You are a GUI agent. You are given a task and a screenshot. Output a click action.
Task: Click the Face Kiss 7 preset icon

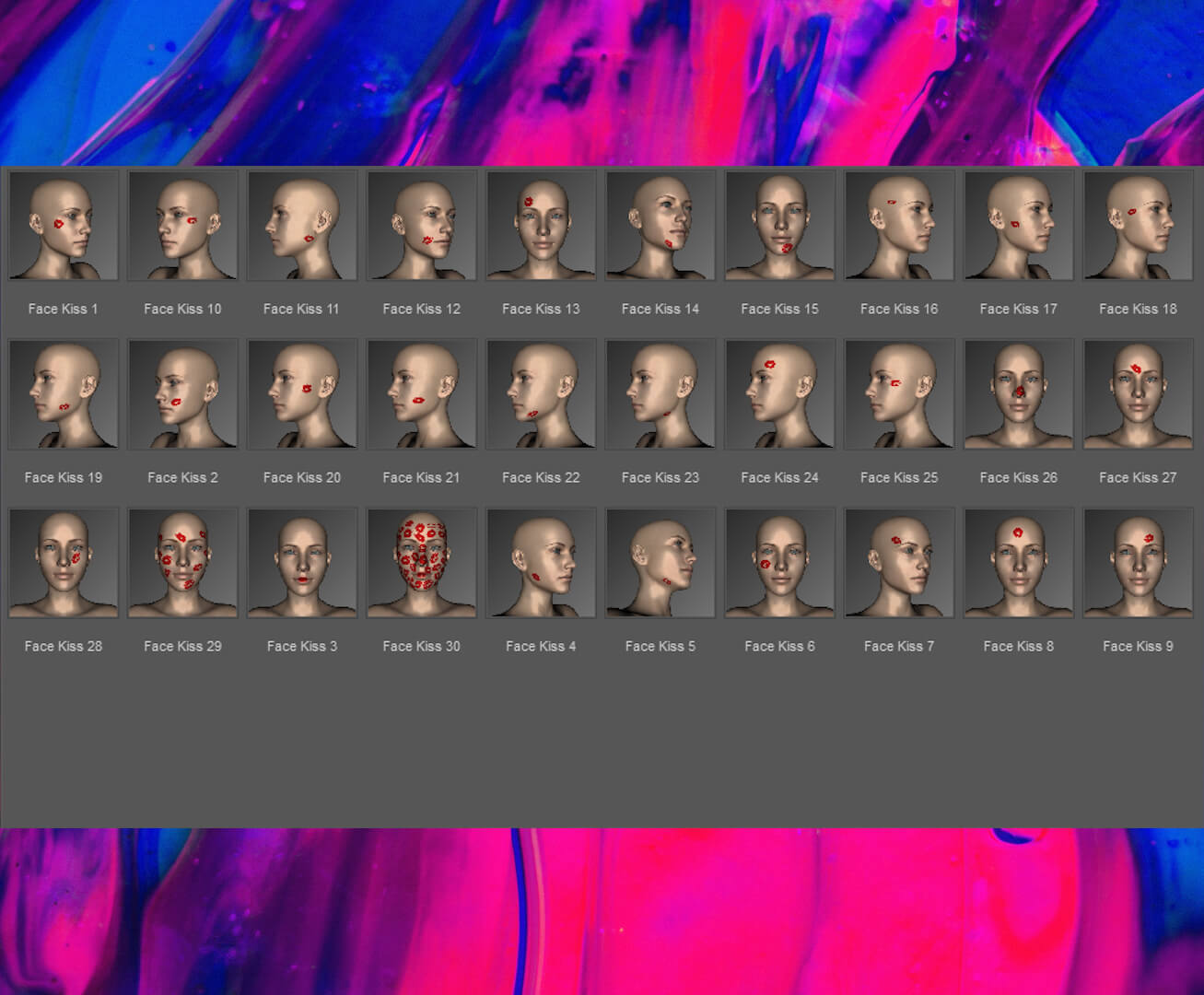(x=899, y=562)
